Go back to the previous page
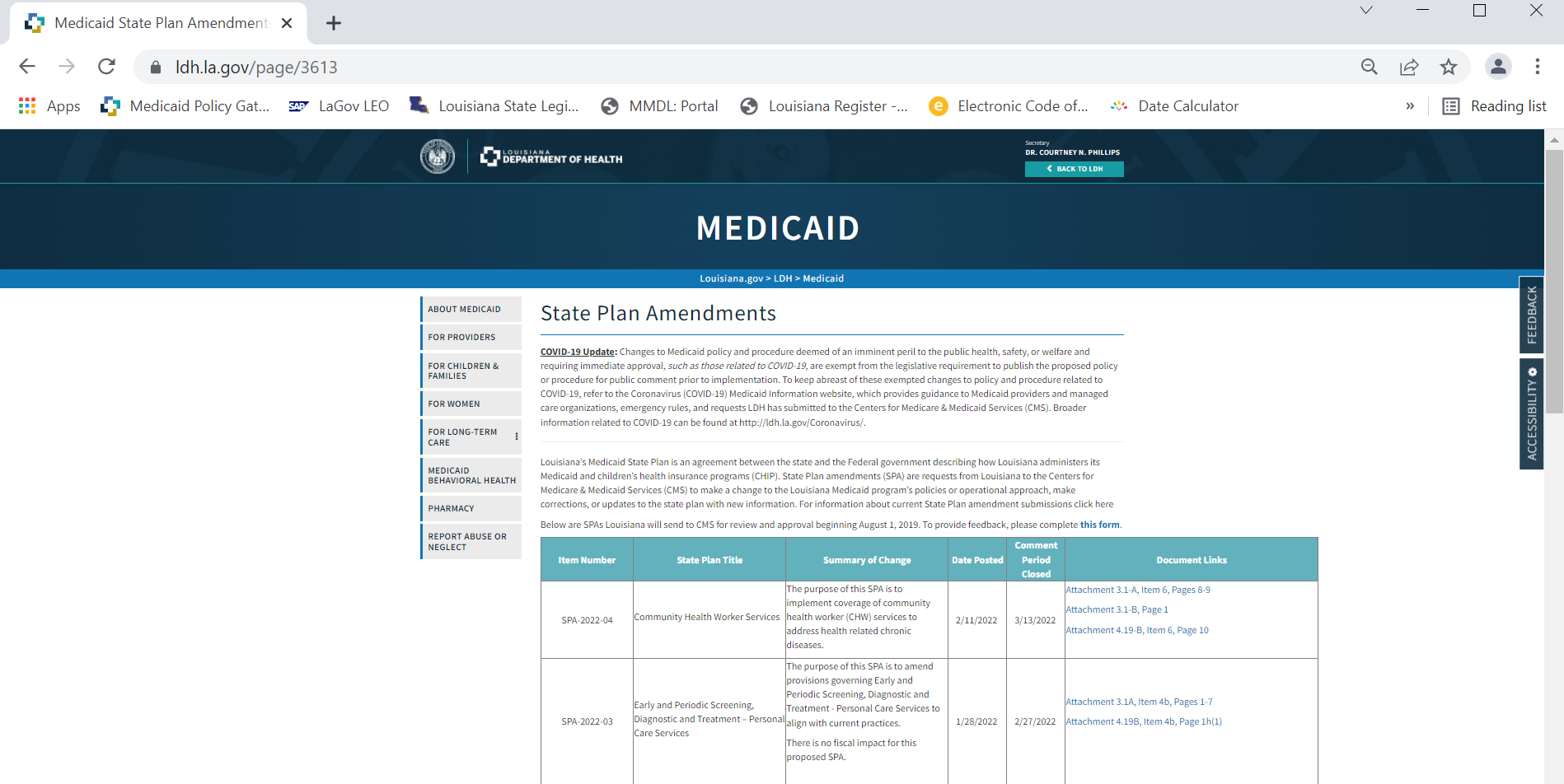This screenshot has width=1564, height=784. pos(27,67)
